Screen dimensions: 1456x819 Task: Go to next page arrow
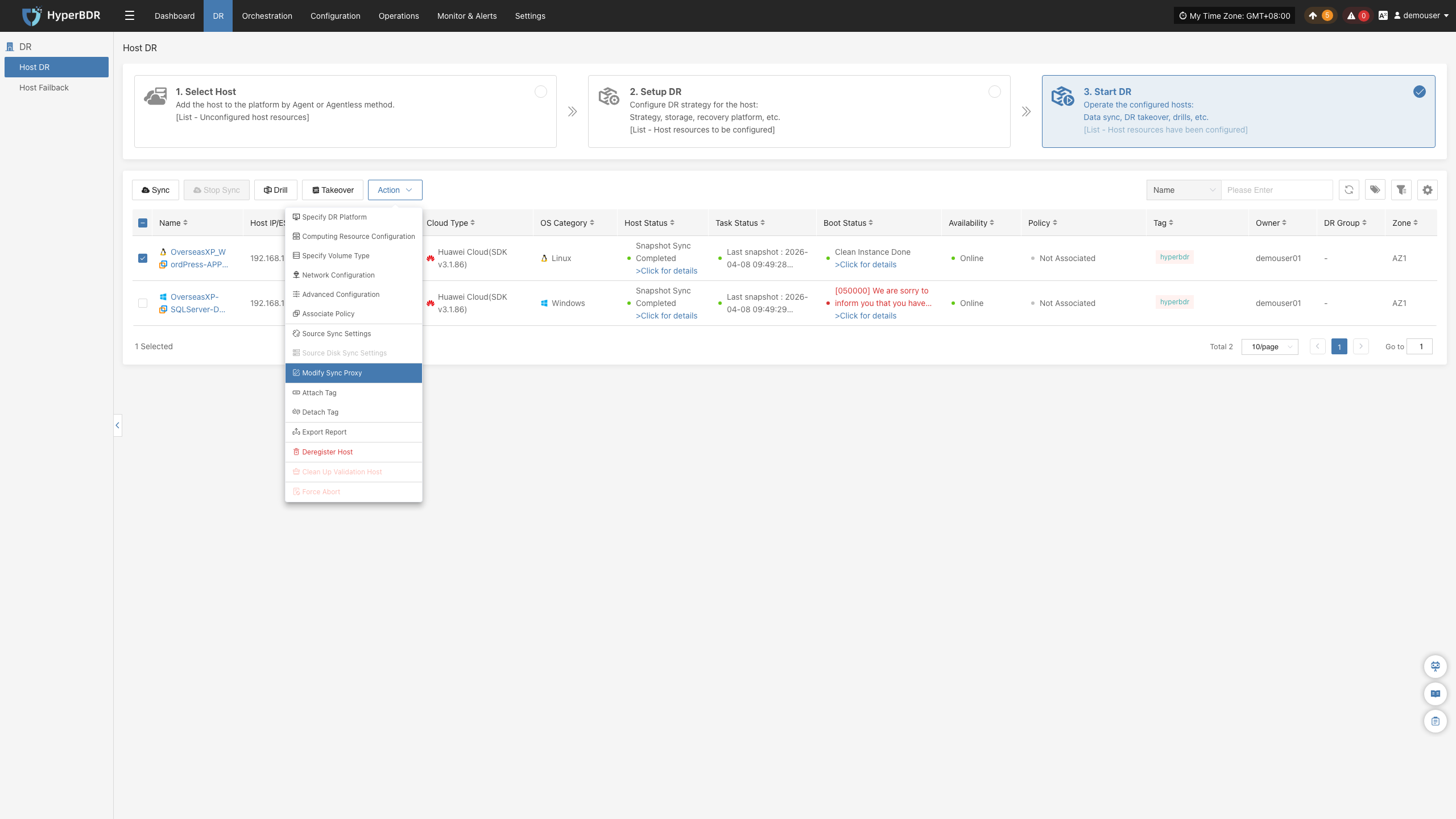tap(1361, 346)
